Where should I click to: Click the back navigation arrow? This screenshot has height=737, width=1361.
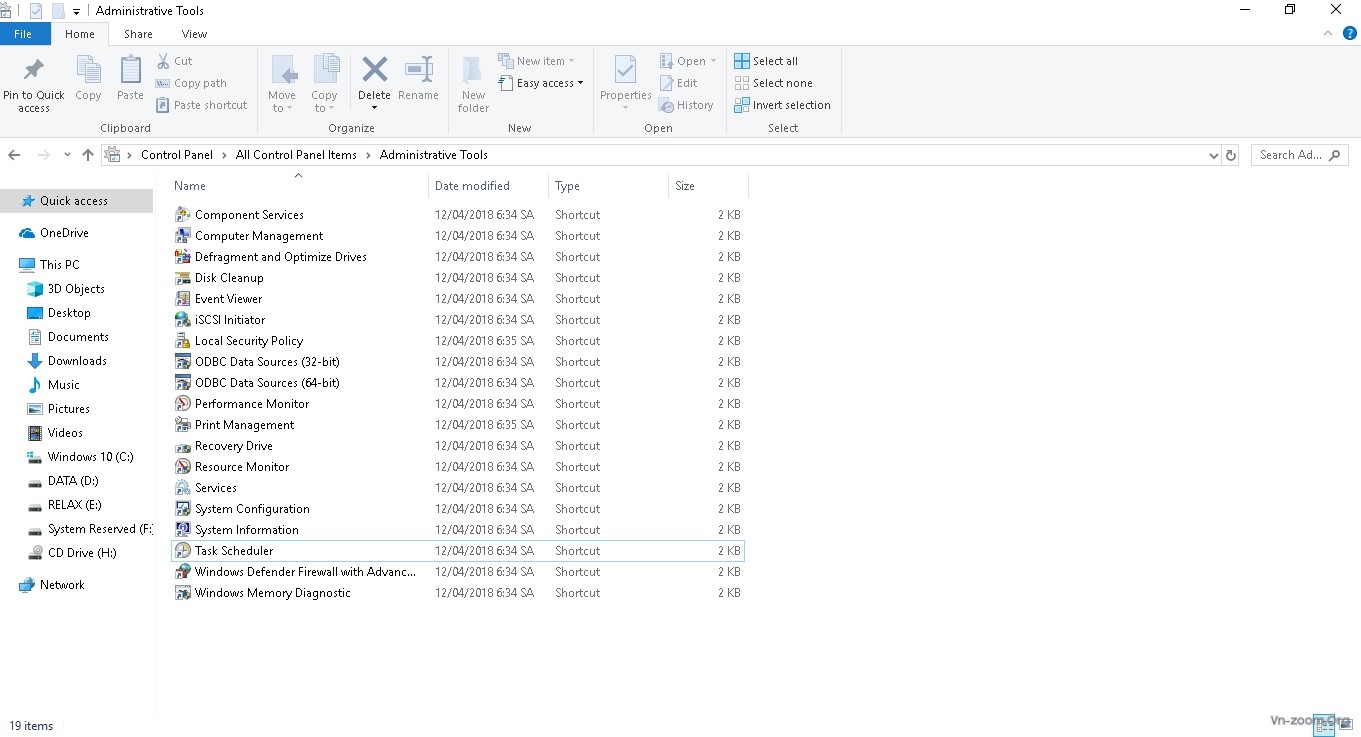[14, 155]
